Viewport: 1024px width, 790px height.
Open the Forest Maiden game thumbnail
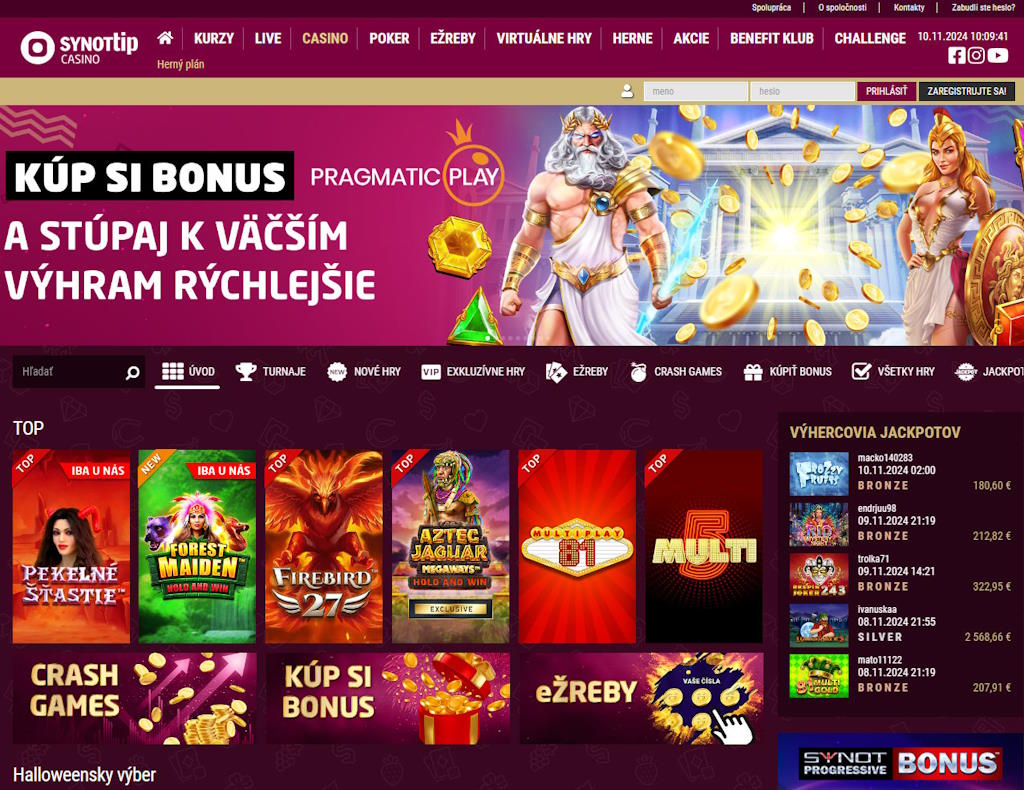coord(197,546)
